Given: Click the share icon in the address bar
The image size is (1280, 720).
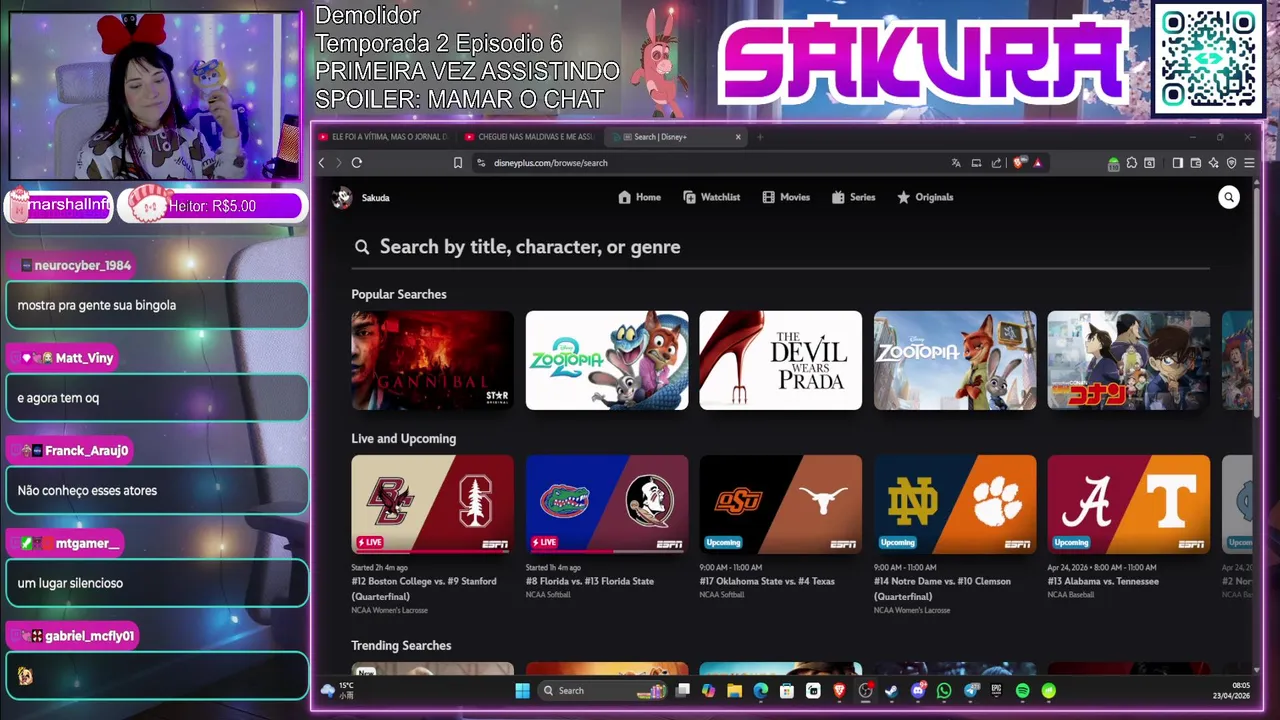Looking at the screenshot, I should (996, 163).
